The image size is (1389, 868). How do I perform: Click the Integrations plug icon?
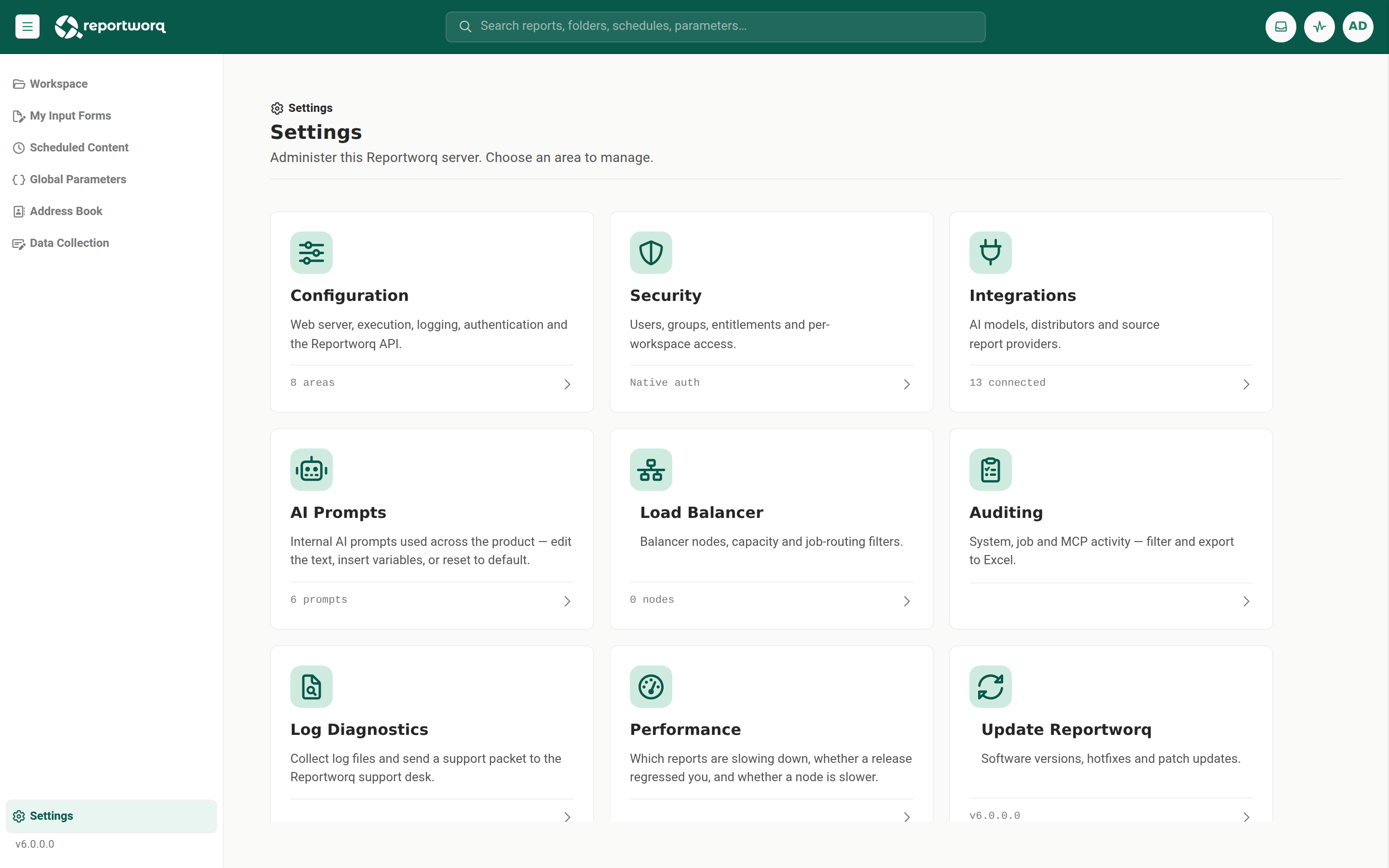click(990, 253)
